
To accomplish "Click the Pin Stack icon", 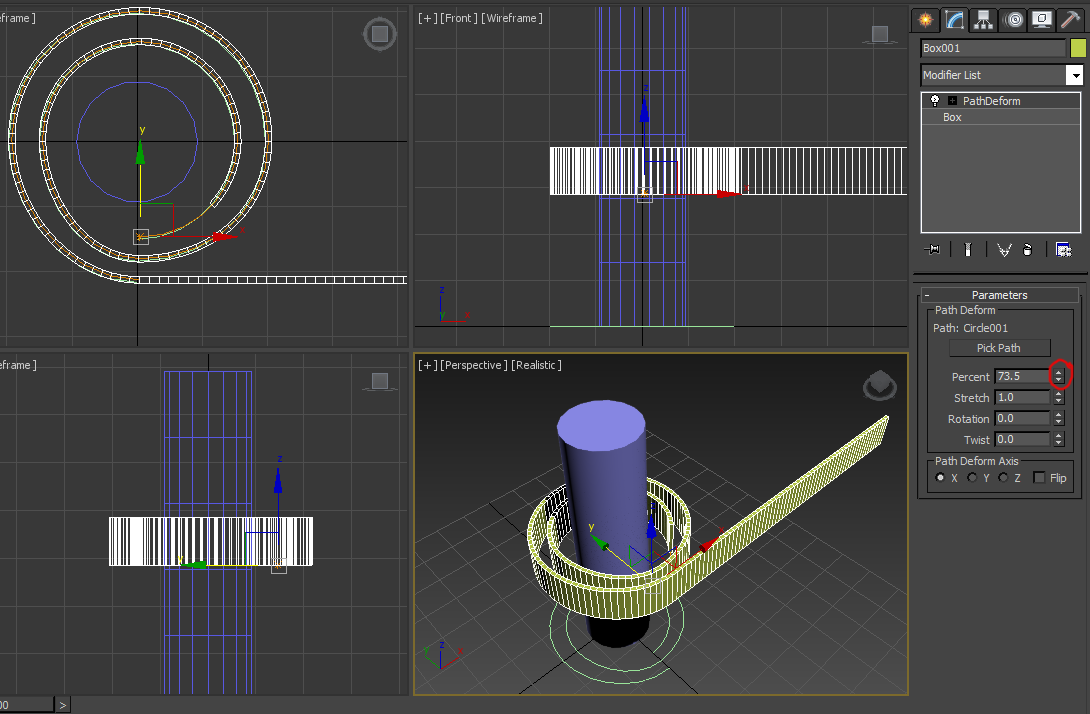I will 934,250.
